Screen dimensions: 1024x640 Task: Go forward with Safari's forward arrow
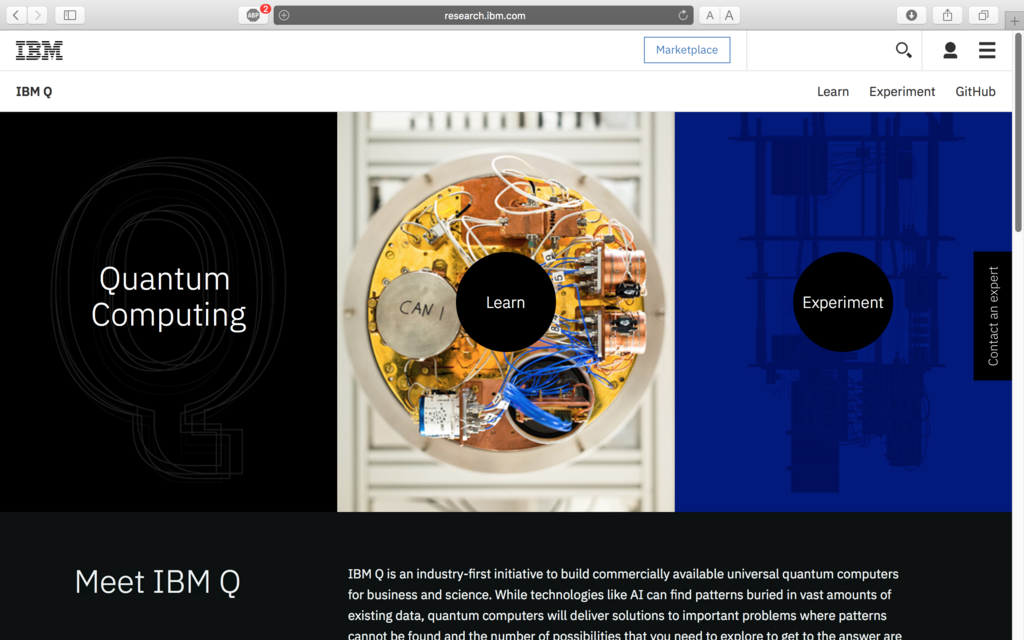pyautogui.click(x=37, y=15)
